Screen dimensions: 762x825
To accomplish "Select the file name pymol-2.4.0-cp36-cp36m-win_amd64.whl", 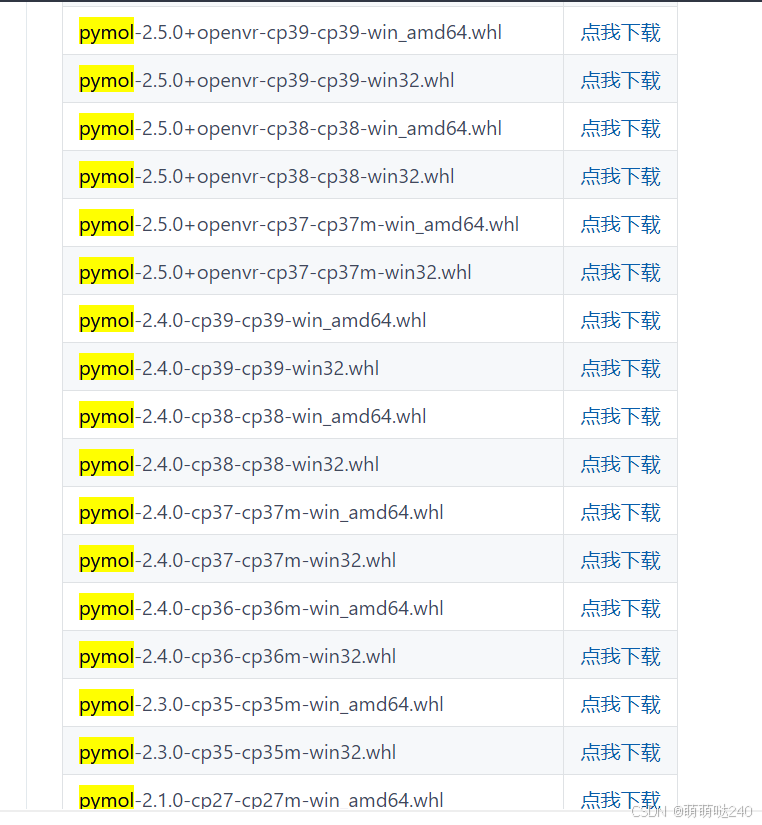I will point(262,609).
